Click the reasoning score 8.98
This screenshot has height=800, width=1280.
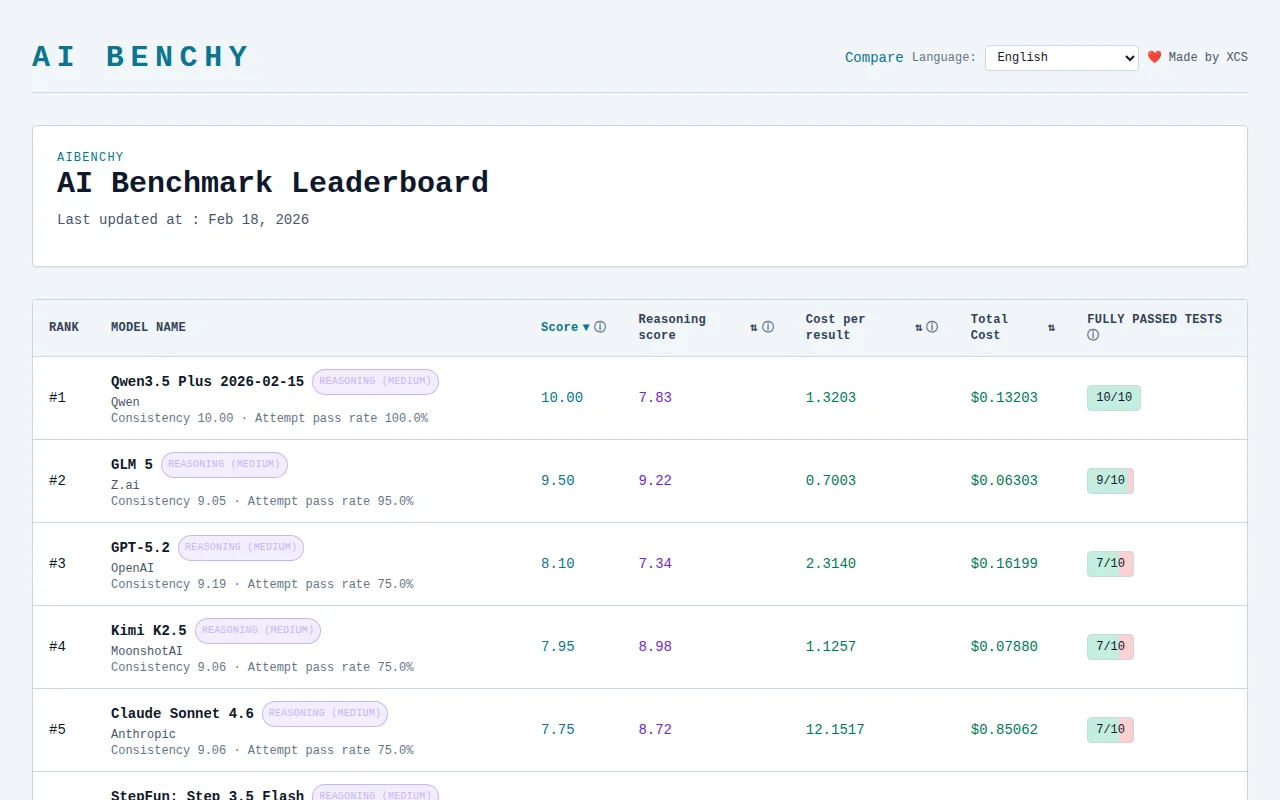point(655,647)
